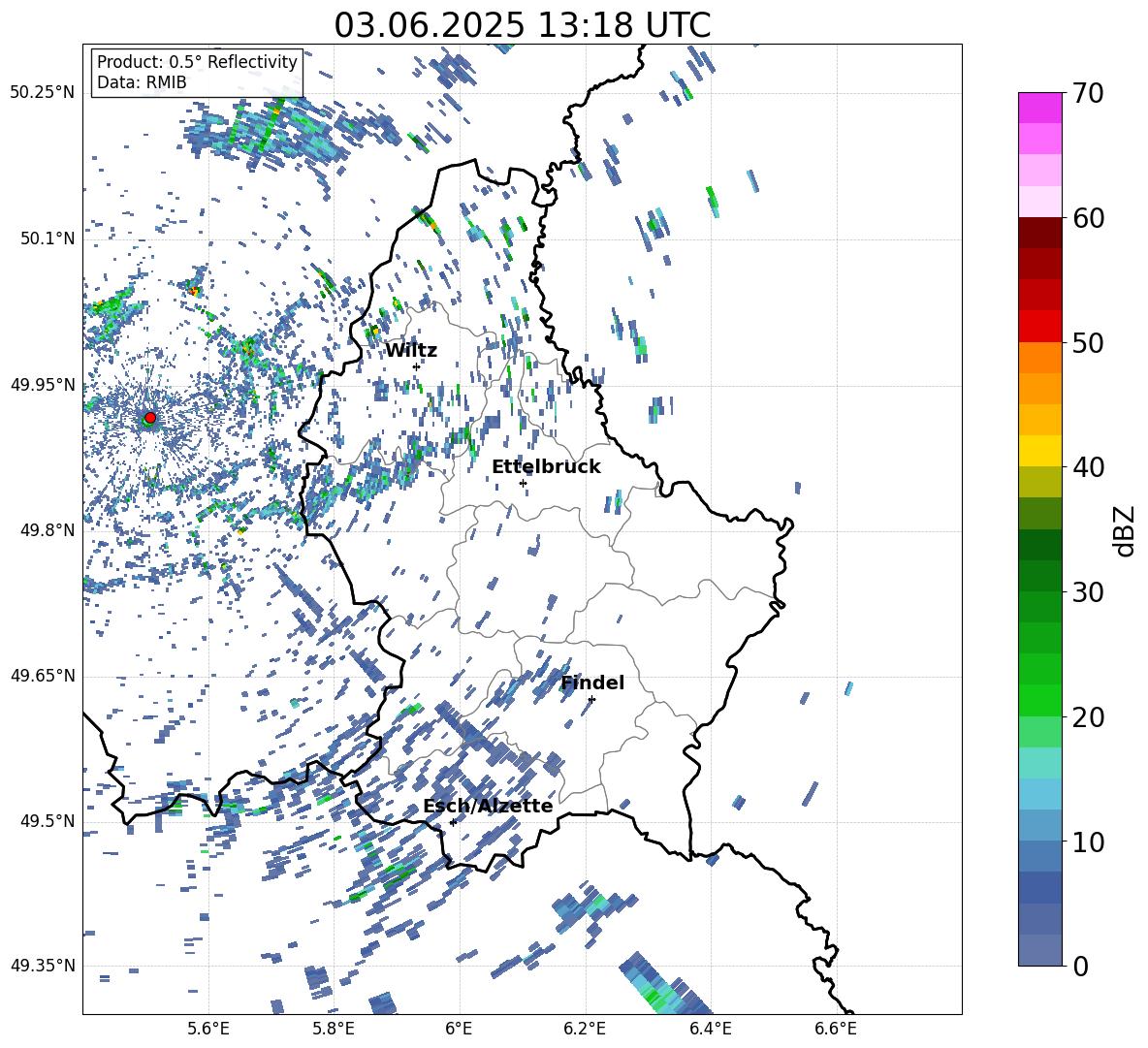The width and height of the screenshot is (1148, 1048).
Task: Click the 20 colorbar tick label
Action: coord(1088,716)
